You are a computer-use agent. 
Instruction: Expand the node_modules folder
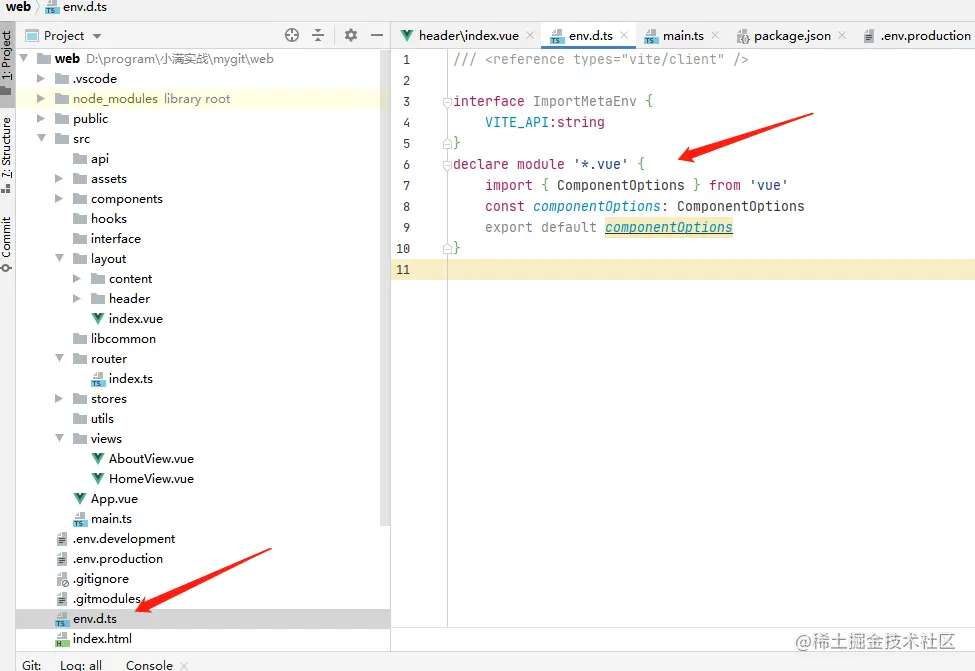[41, 98]
